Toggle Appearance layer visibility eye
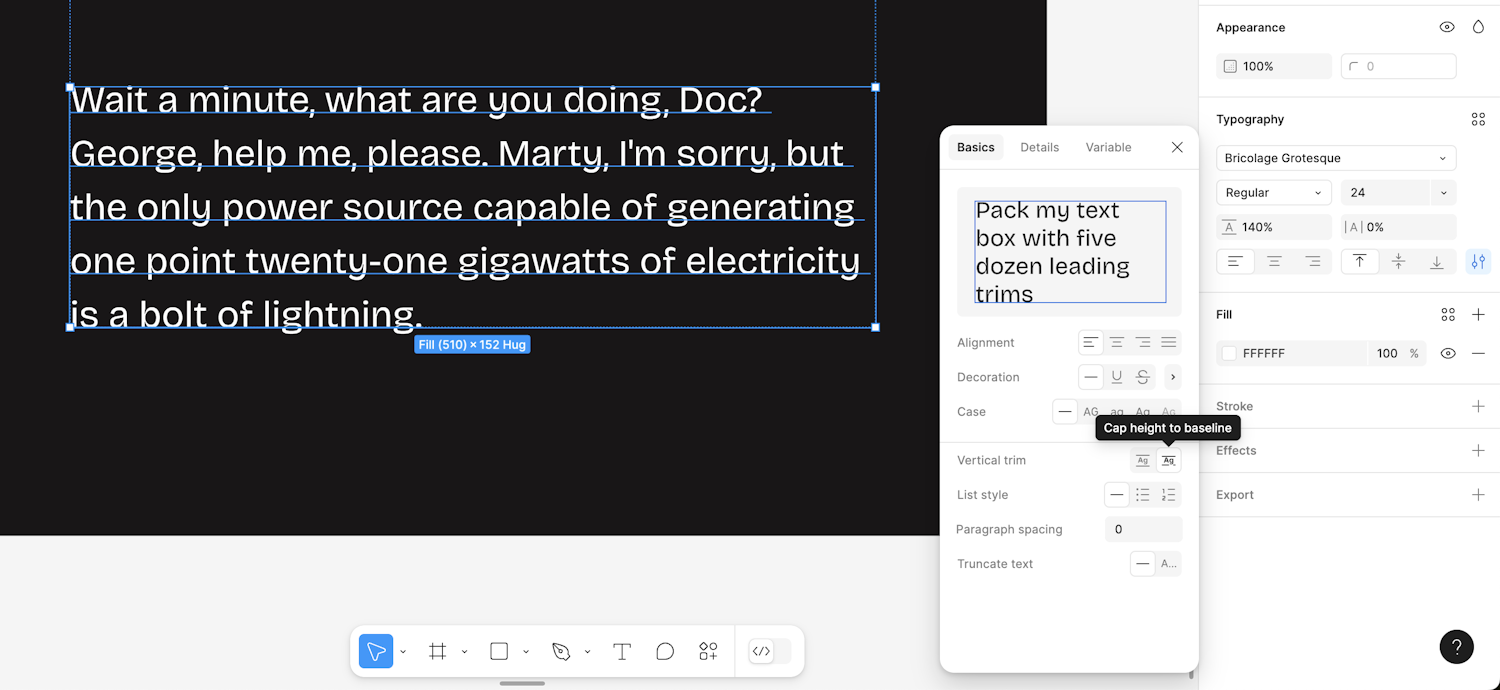This screenshot has height=690, width=1500. [1447, 27]
